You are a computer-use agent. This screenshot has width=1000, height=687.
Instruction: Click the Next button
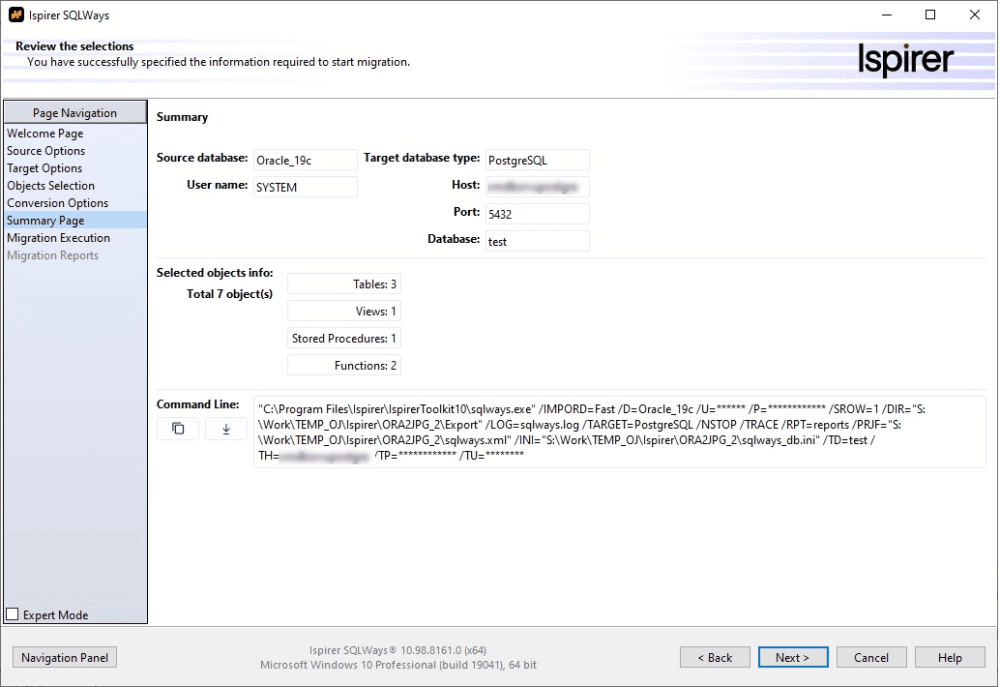point(792,657)
